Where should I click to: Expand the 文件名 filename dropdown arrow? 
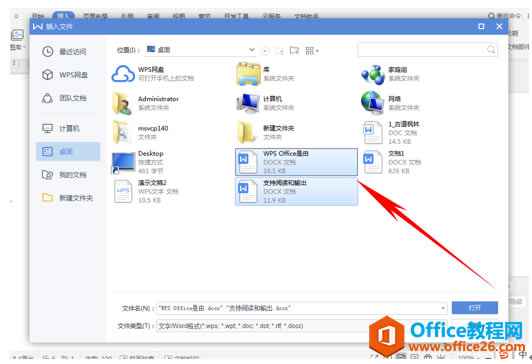point(443,308)
